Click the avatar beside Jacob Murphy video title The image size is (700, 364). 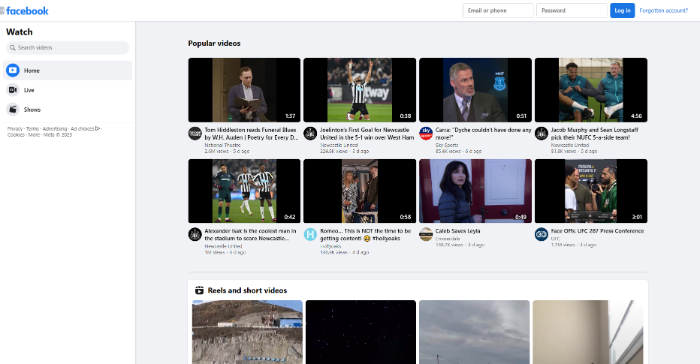pos(542,133)
